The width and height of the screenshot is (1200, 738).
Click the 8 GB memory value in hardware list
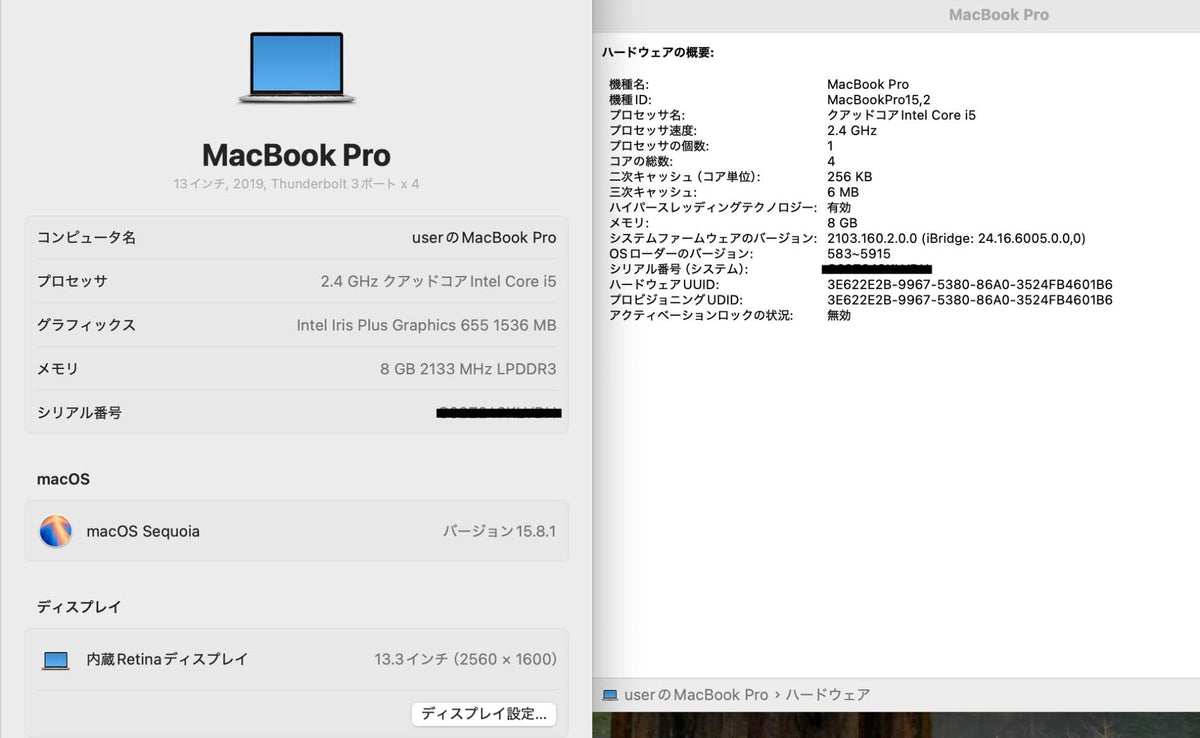point(842,223)
